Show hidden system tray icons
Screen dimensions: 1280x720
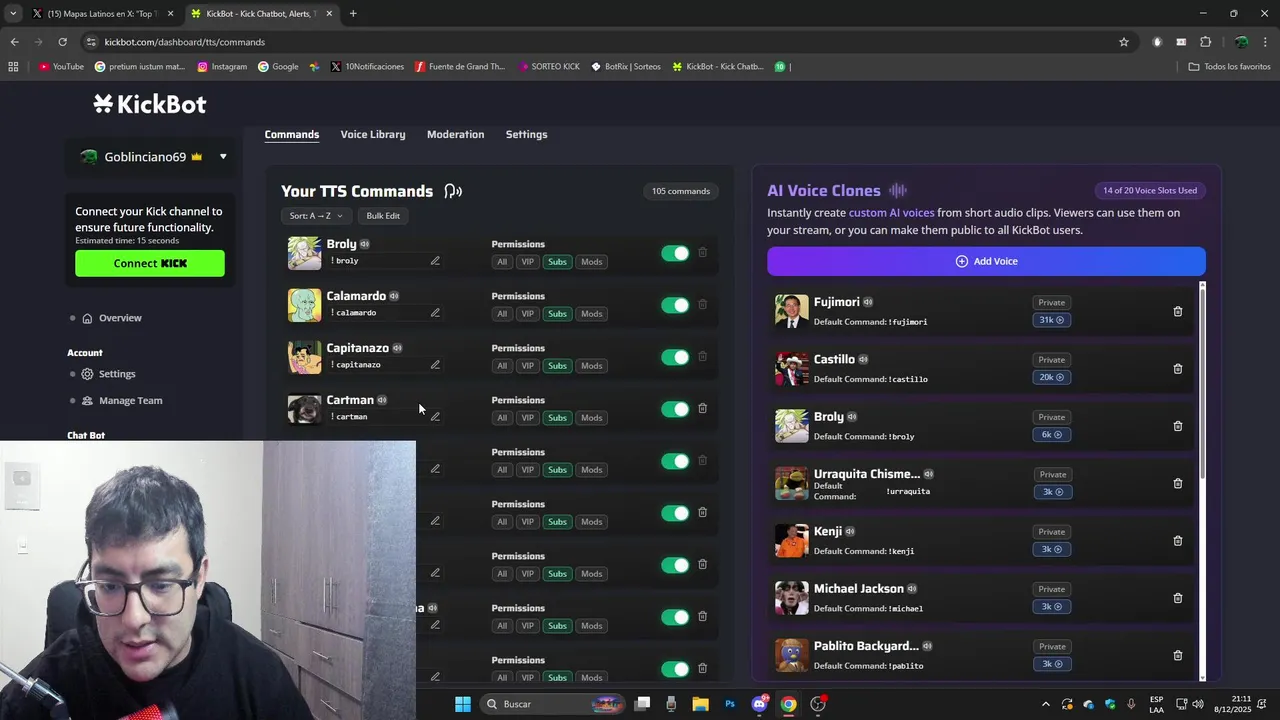1046,704
